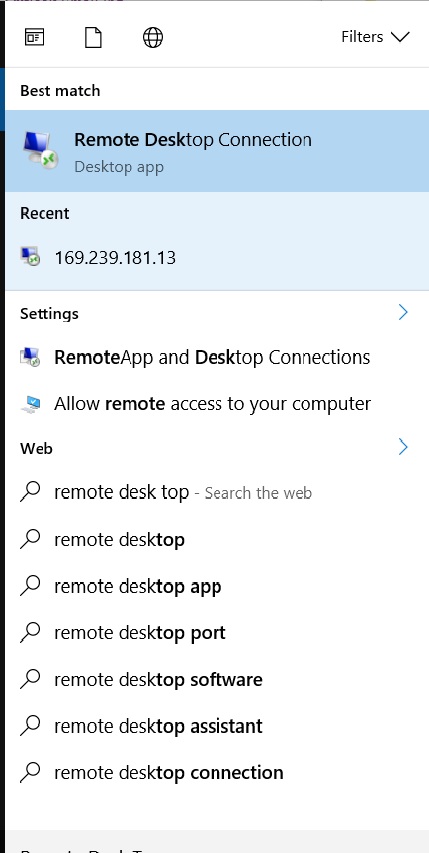429x853 pixels.
Task: Select the Documents filter icon
Action: [x=94, y=38]
